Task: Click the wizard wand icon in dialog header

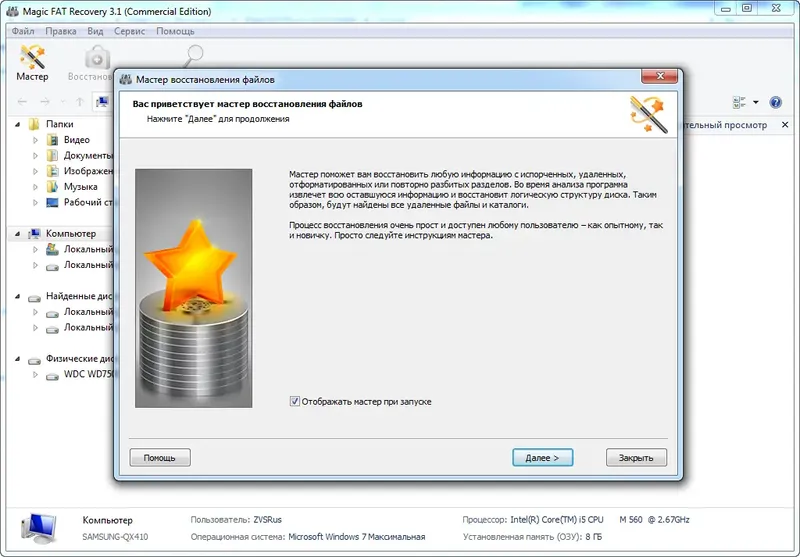Action: [x=648, y=114]
